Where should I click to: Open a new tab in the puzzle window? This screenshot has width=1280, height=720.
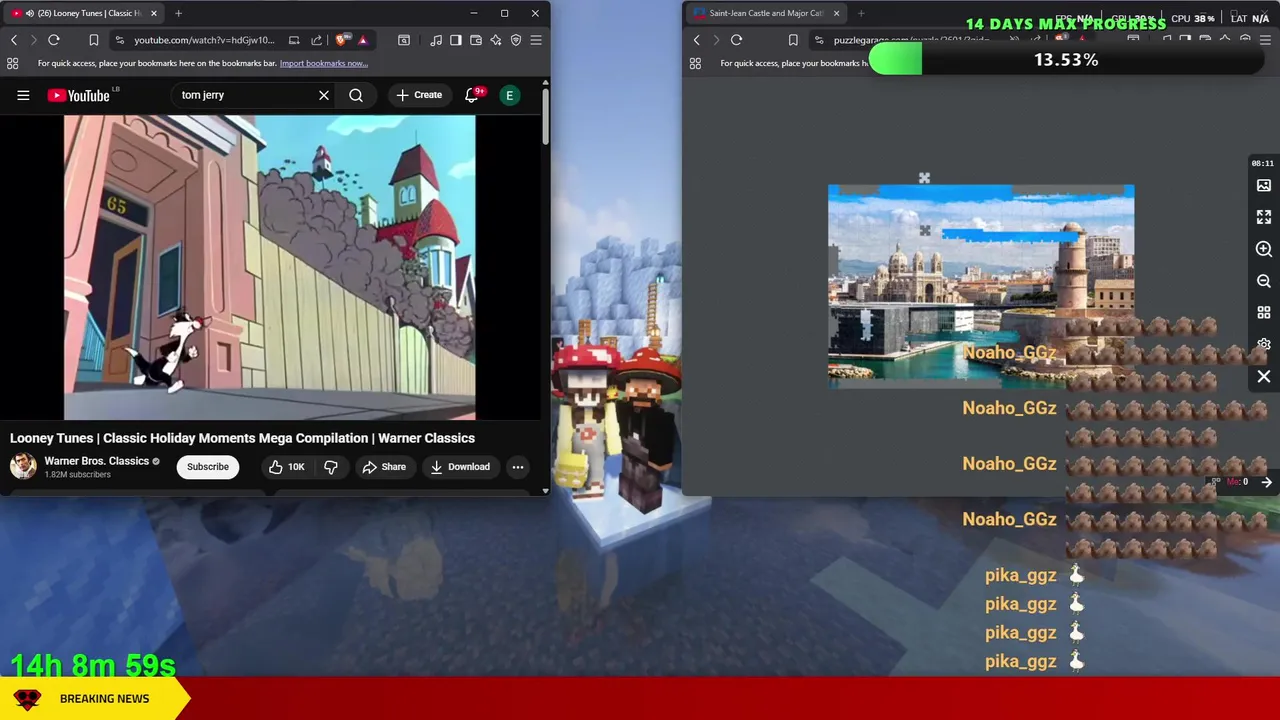[x=861, y=13]
